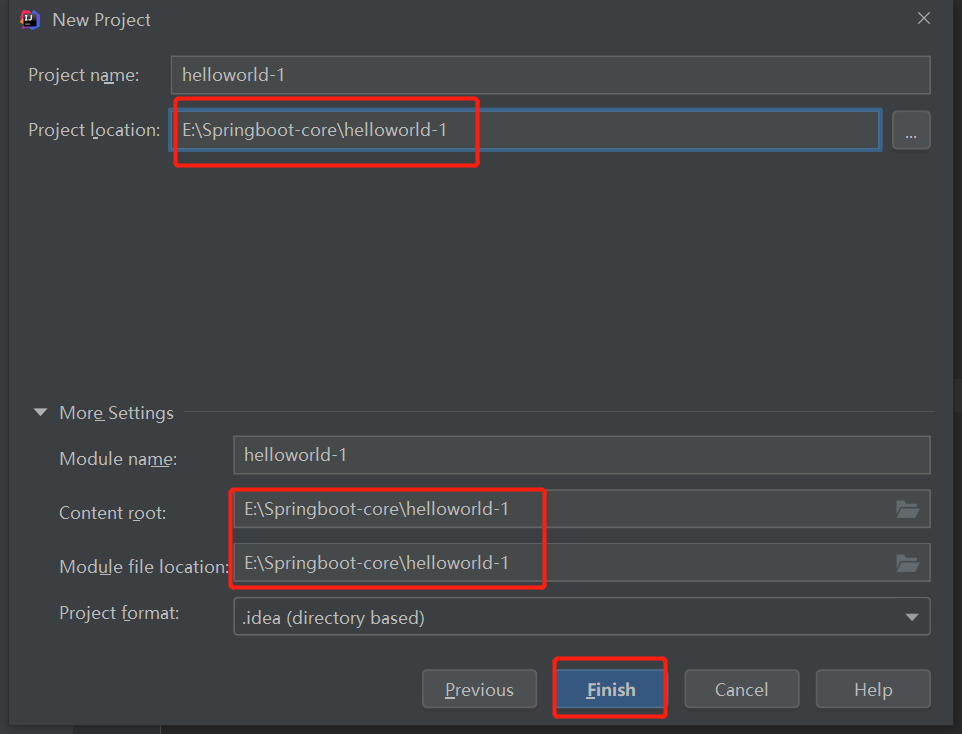Browse for project location with ellipsis button
The width and height of the screenshot is (962, 734).
pyautogui.click(x=910, y=130)
